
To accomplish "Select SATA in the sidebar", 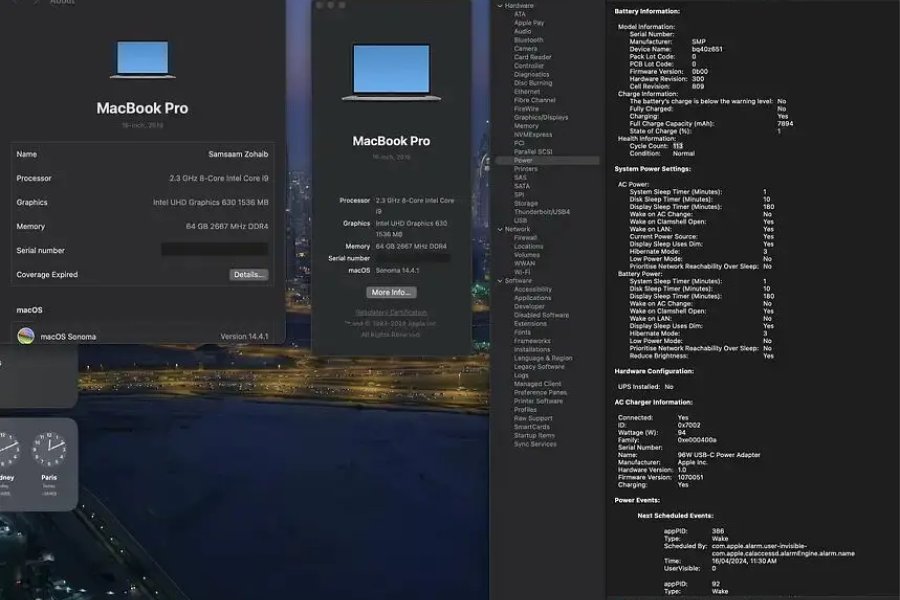I will point(522,187).
